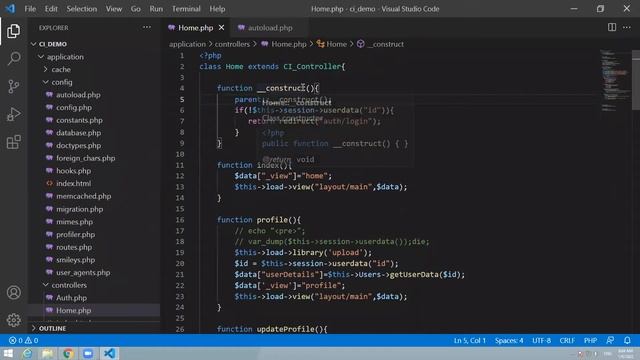Open the Run and Debug view
The height and width of the screenshot is (360, 640).
13,114
